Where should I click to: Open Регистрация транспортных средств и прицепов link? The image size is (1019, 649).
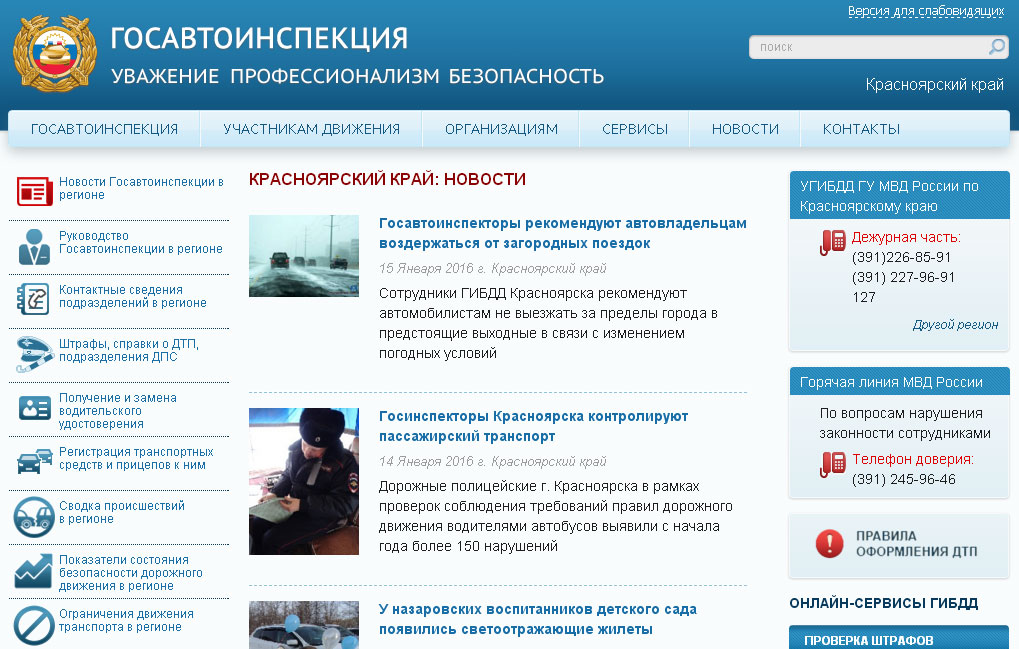click(x=136, y=458)
